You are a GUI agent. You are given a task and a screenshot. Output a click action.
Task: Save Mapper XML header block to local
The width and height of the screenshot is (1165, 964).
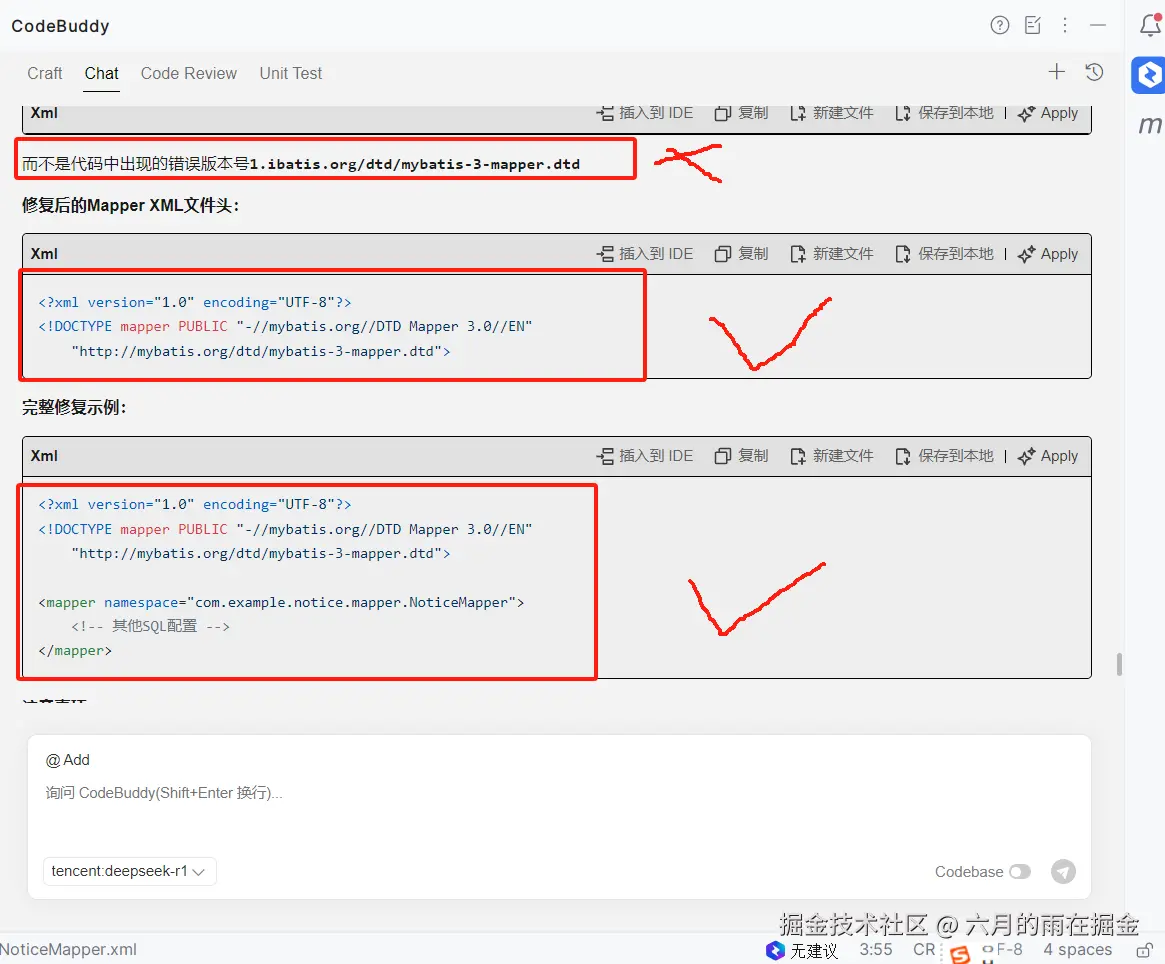point(944,254)
